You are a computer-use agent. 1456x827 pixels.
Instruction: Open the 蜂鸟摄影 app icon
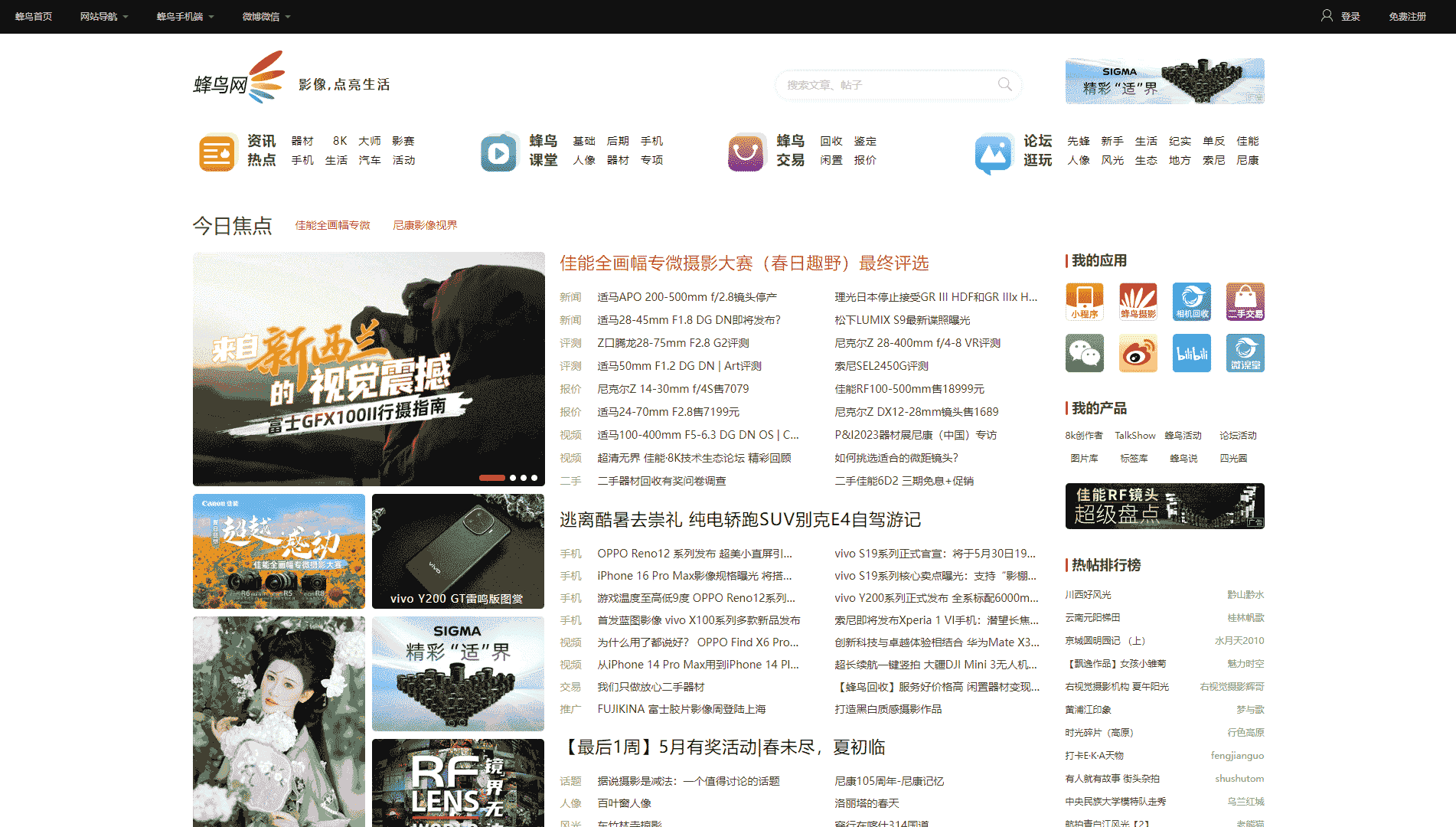click(1138, 301)
